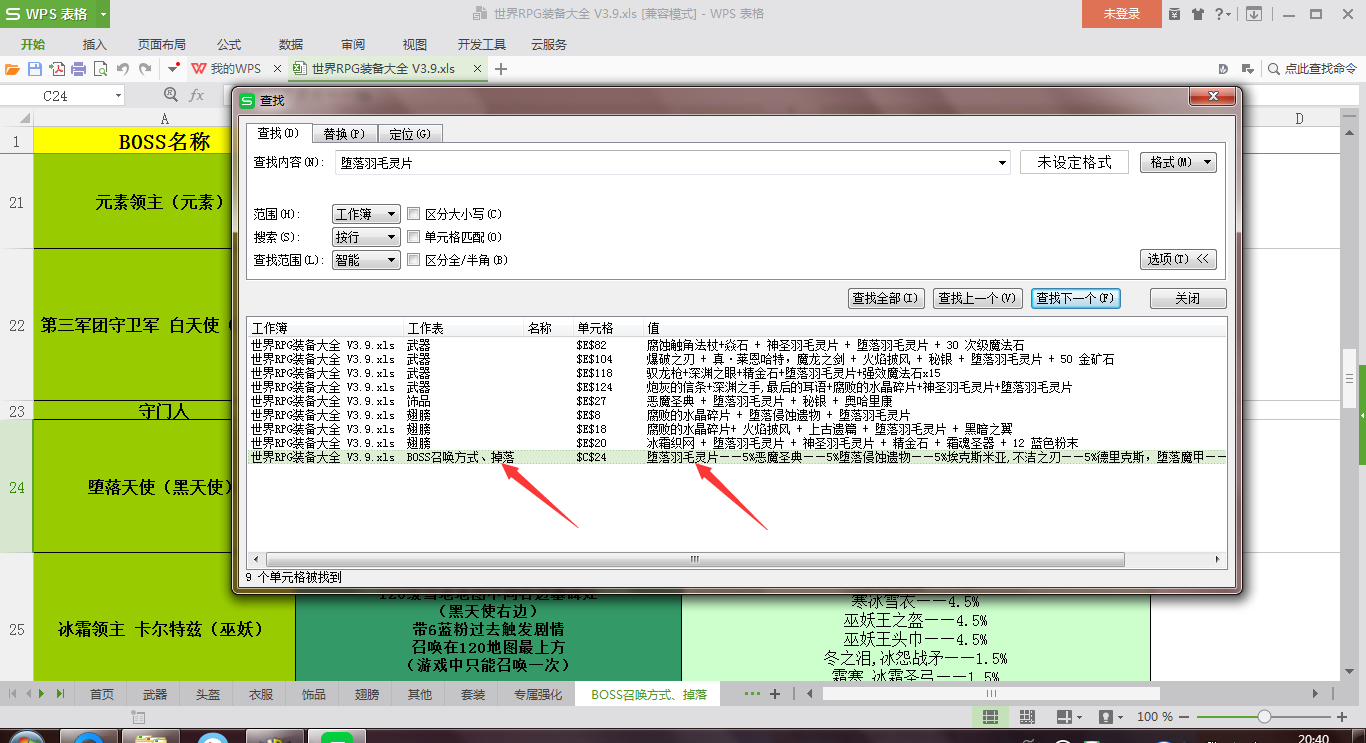The width and height of the screenshot is (1366, 743).
Task: Toggle 区分全/半角 checkbox
Action: pyautogui.click(x=413, y=260)
